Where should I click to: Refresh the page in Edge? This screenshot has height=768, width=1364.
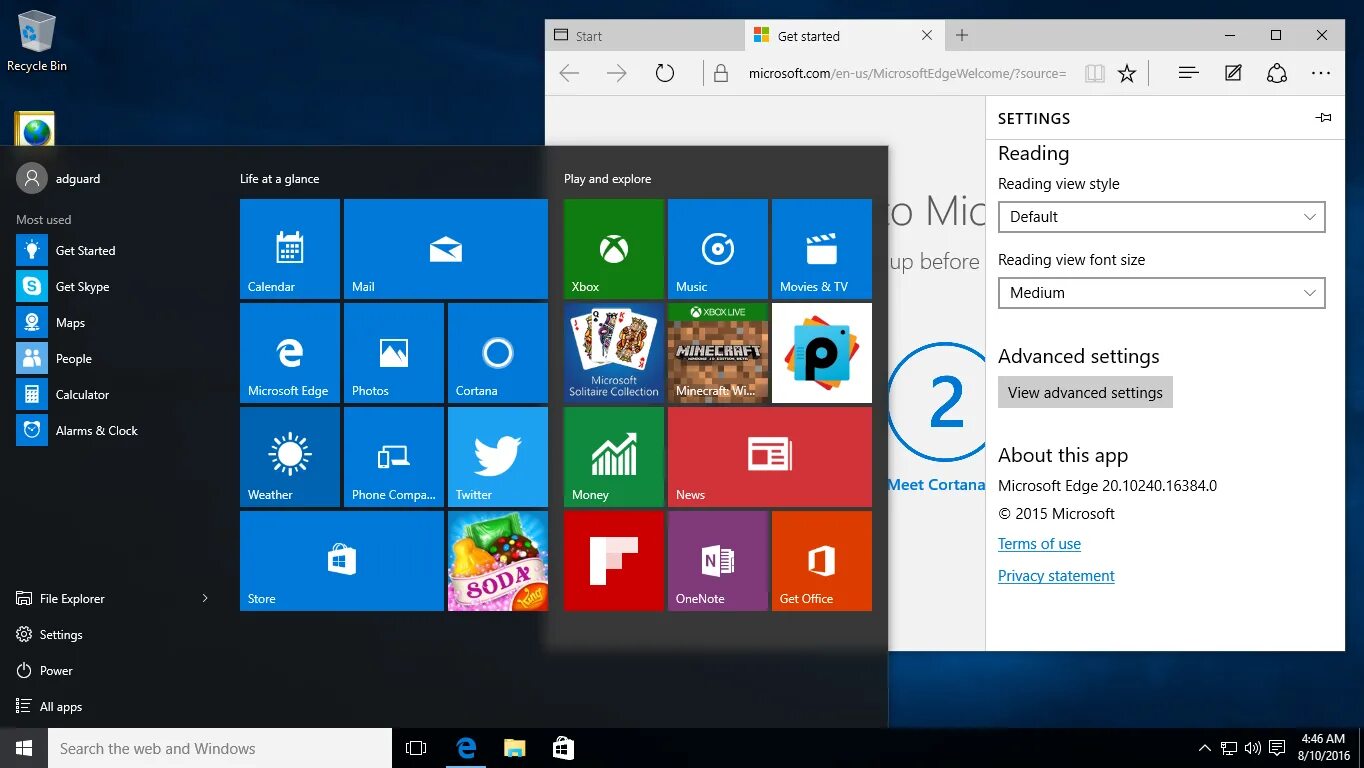point(665,73)
